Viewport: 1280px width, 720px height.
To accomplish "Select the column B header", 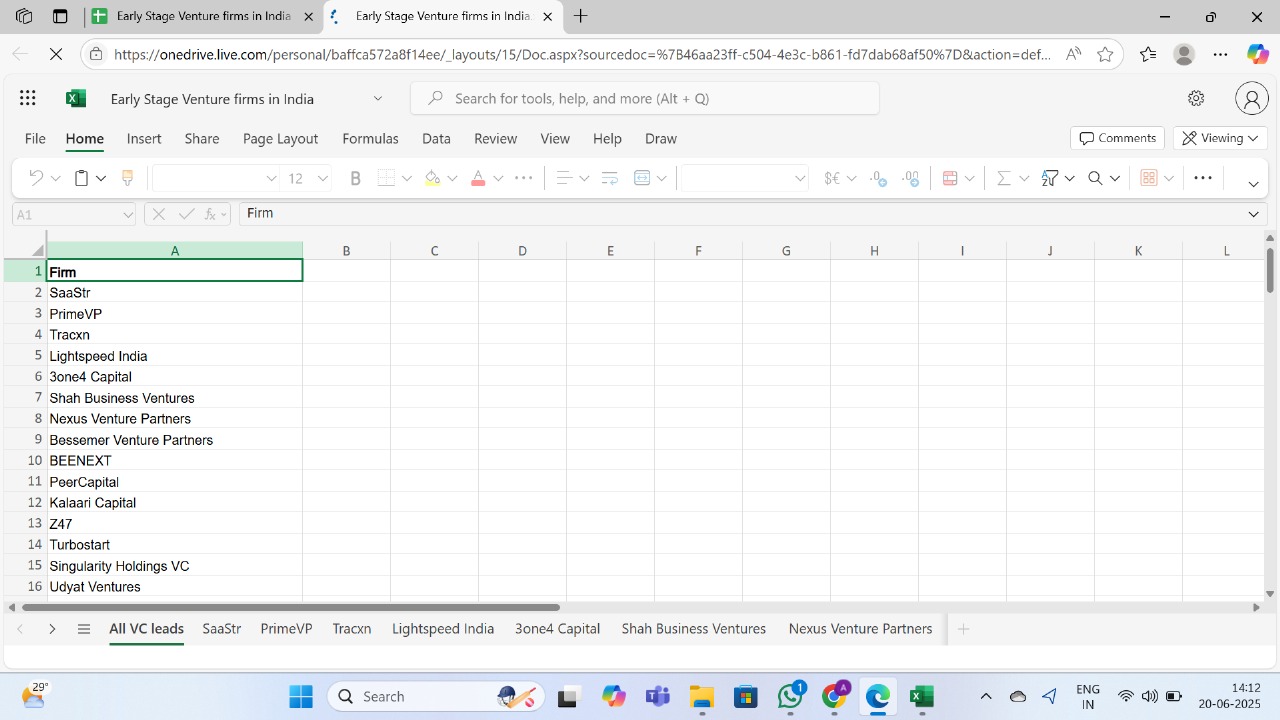I will click(x=346, y=250).
